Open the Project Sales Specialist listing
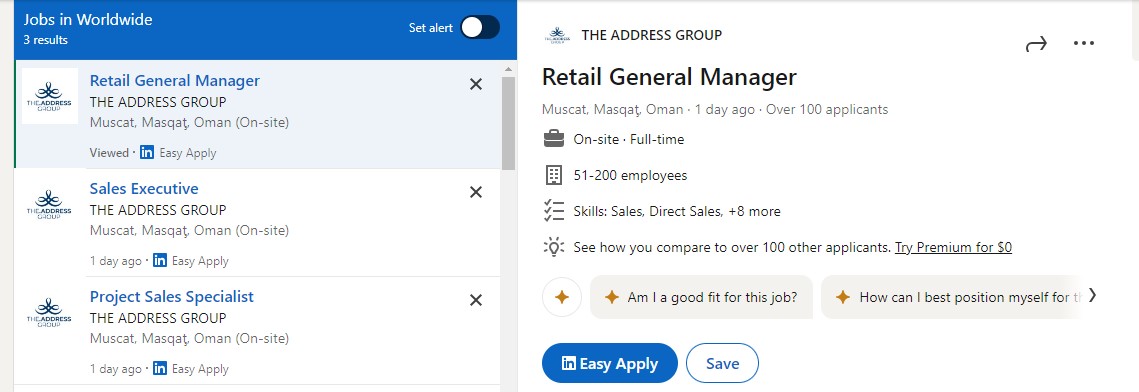This screenshot has height=392, width=1139. click(x=171, y=296)
